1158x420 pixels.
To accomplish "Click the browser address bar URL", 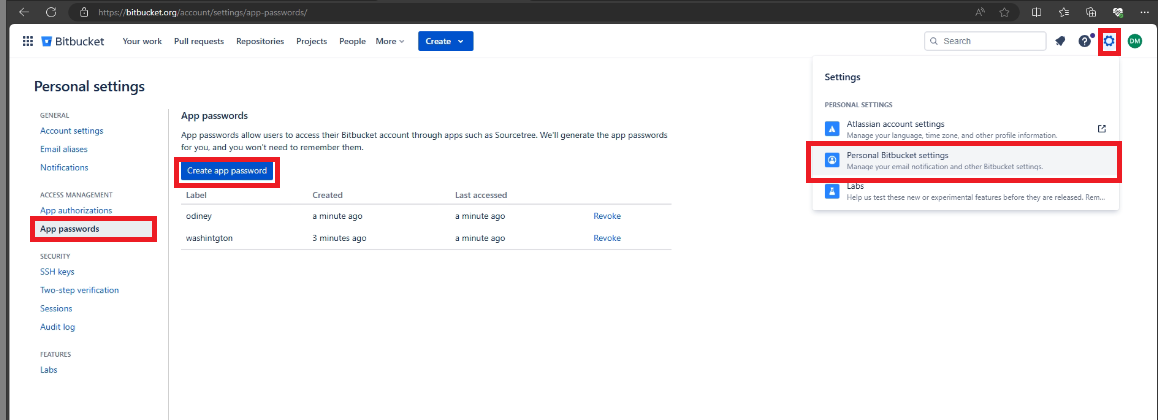I will [203, 13].
